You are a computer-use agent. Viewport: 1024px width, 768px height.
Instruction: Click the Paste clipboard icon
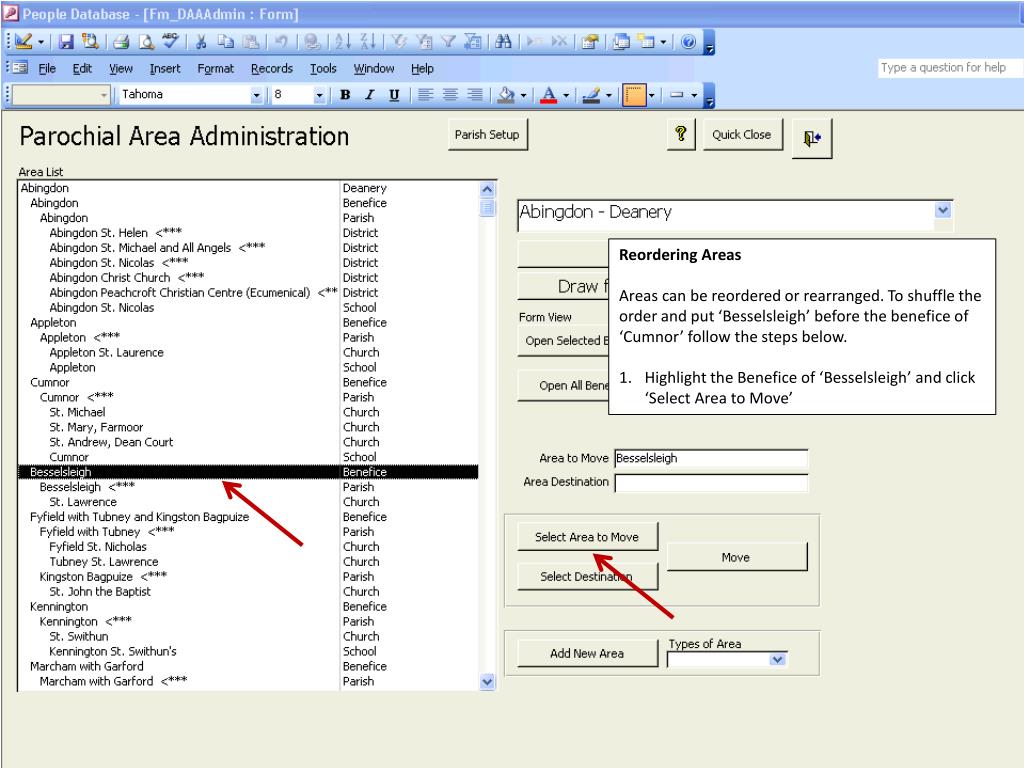pos(251,42)
